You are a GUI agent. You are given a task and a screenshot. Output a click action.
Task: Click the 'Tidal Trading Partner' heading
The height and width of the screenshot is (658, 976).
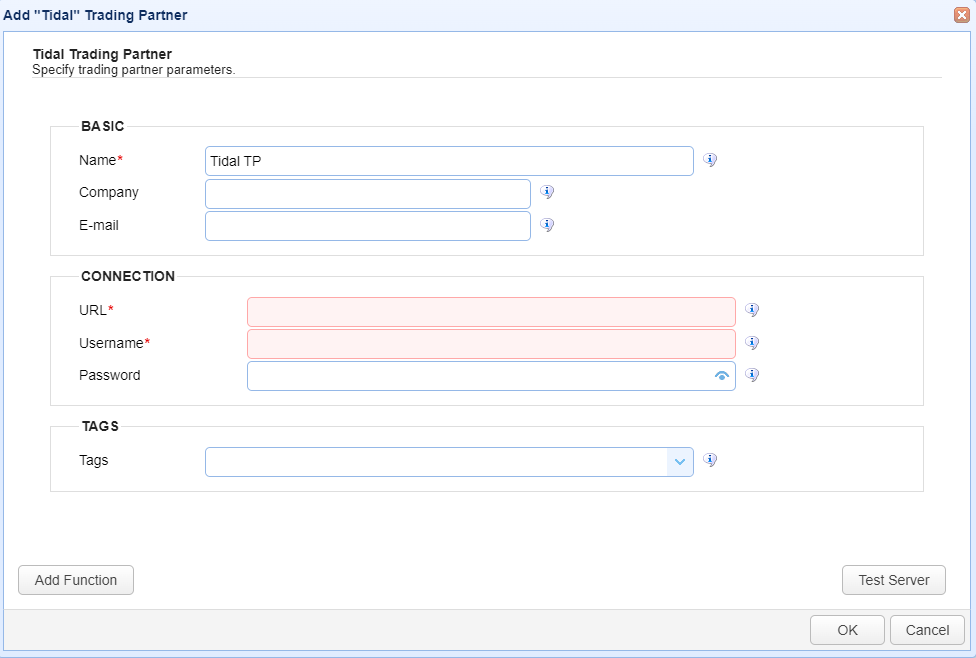click(102, 54)
